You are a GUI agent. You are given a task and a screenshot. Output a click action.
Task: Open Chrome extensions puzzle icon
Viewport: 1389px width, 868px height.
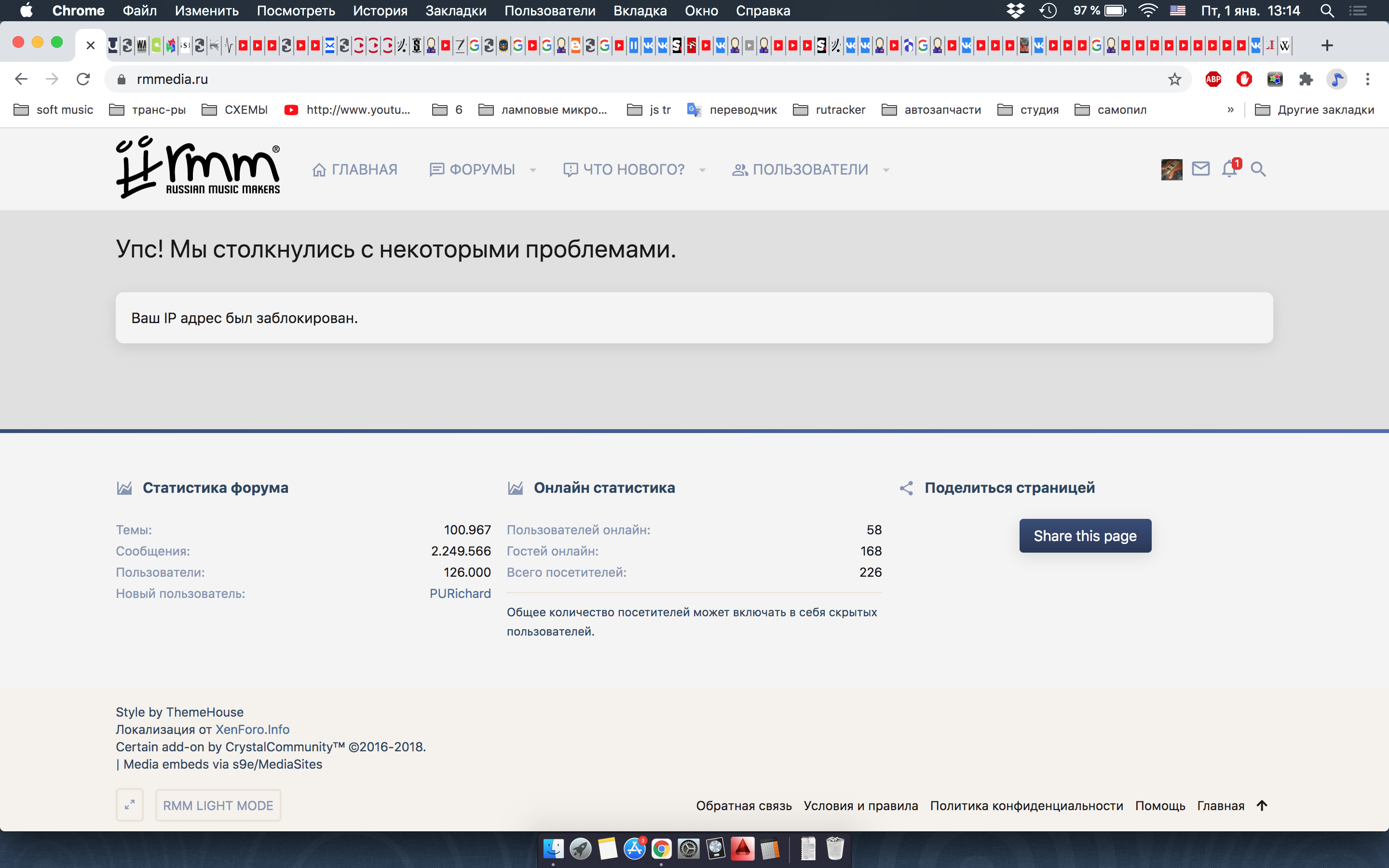1306,79
